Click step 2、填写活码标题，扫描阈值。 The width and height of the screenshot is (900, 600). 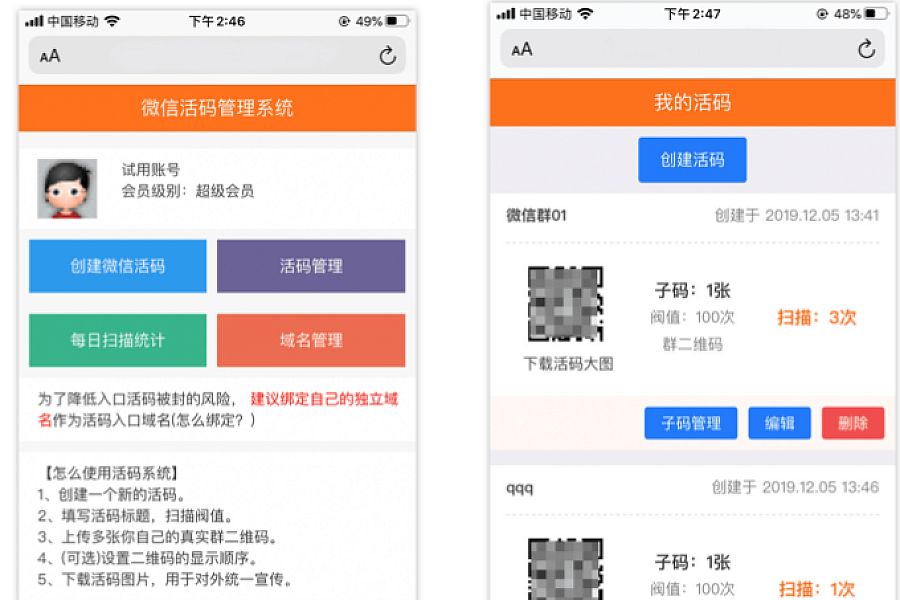[x=135, y=516]
